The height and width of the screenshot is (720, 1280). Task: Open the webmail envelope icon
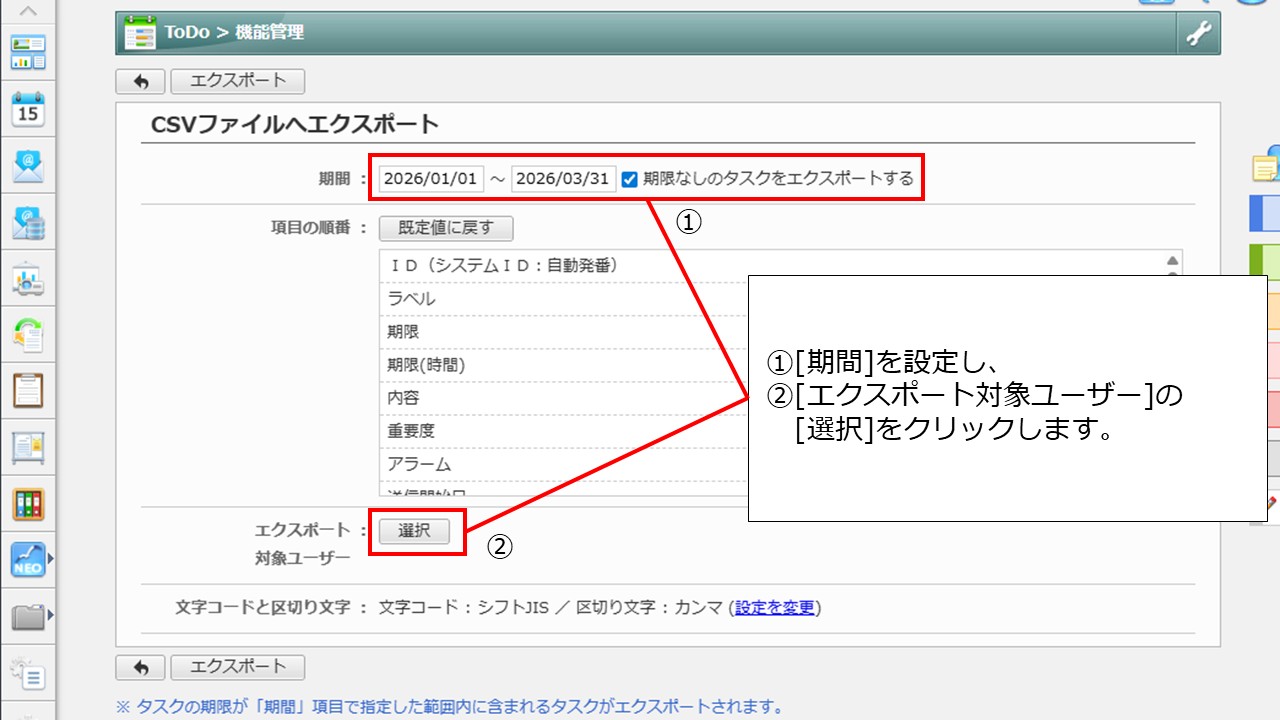click(28, 166)
